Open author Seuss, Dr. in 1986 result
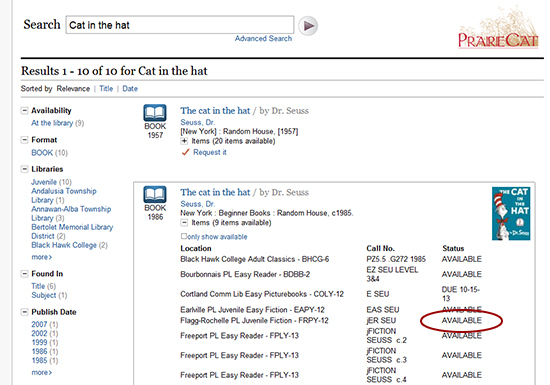 [x=197, y=204]
